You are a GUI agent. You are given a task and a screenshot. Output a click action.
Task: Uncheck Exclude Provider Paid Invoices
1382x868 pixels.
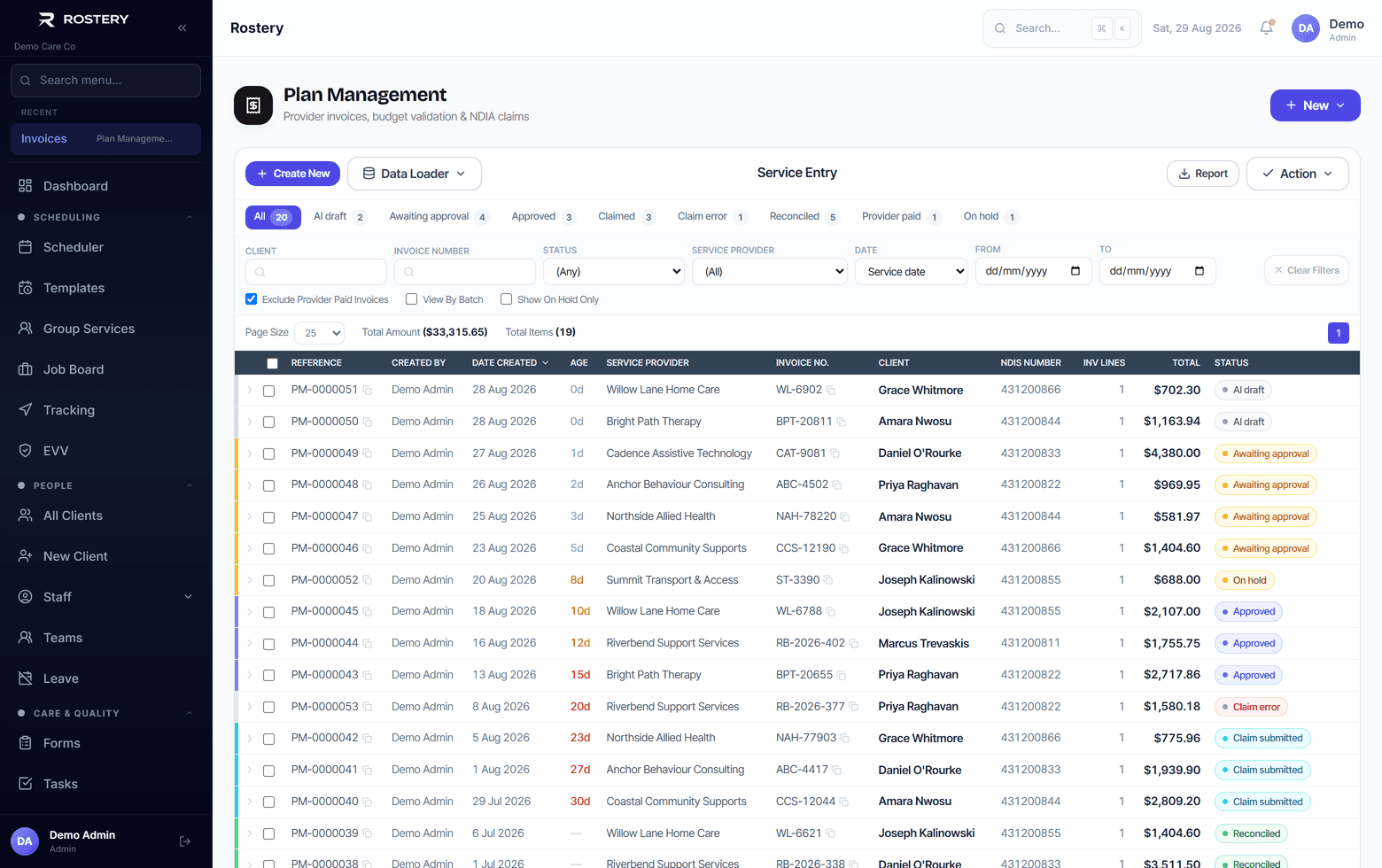coord(251,299)
